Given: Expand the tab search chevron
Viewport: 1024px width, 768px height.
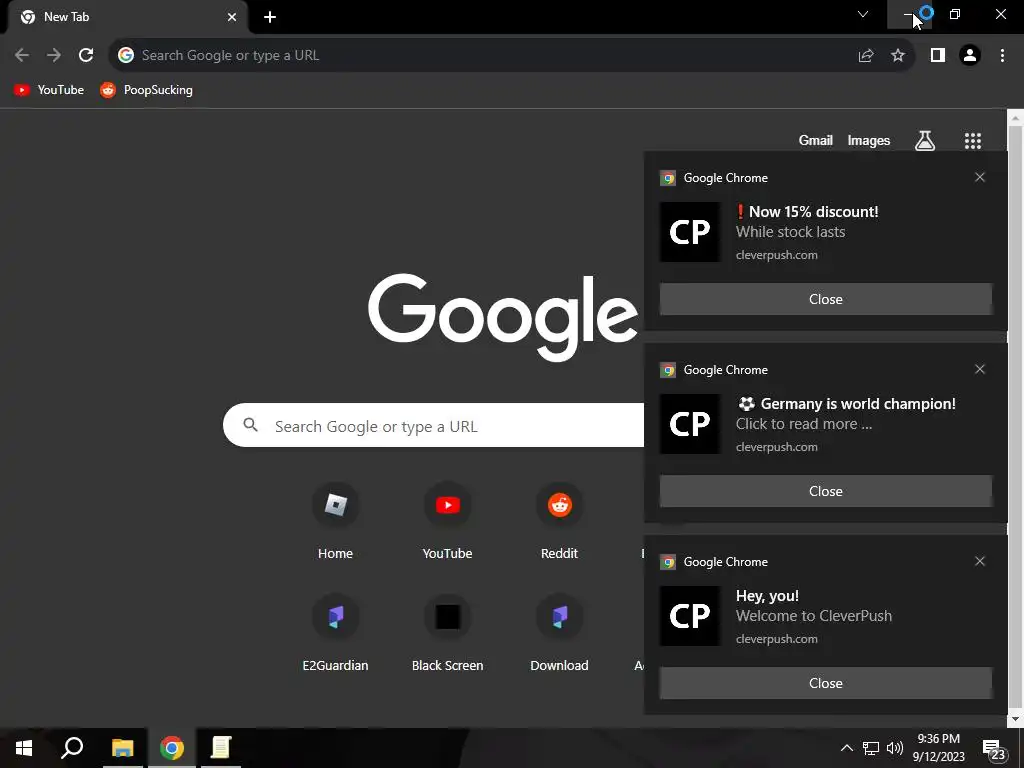Looking at the screenshot, I should point(863,14).
